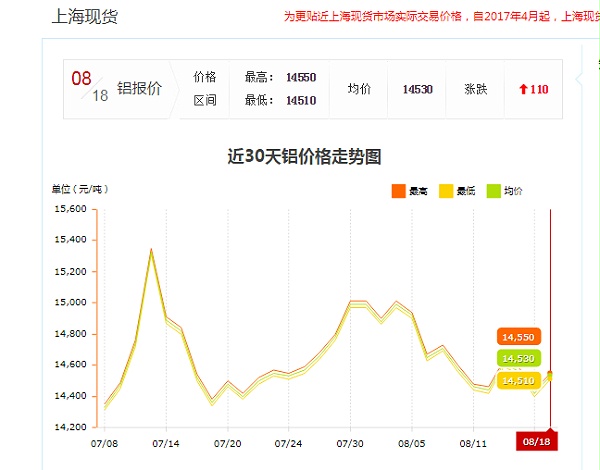Click the 上海现货 section heading
Viewport: 600px width, 470px height.
[x=85, y=16]
